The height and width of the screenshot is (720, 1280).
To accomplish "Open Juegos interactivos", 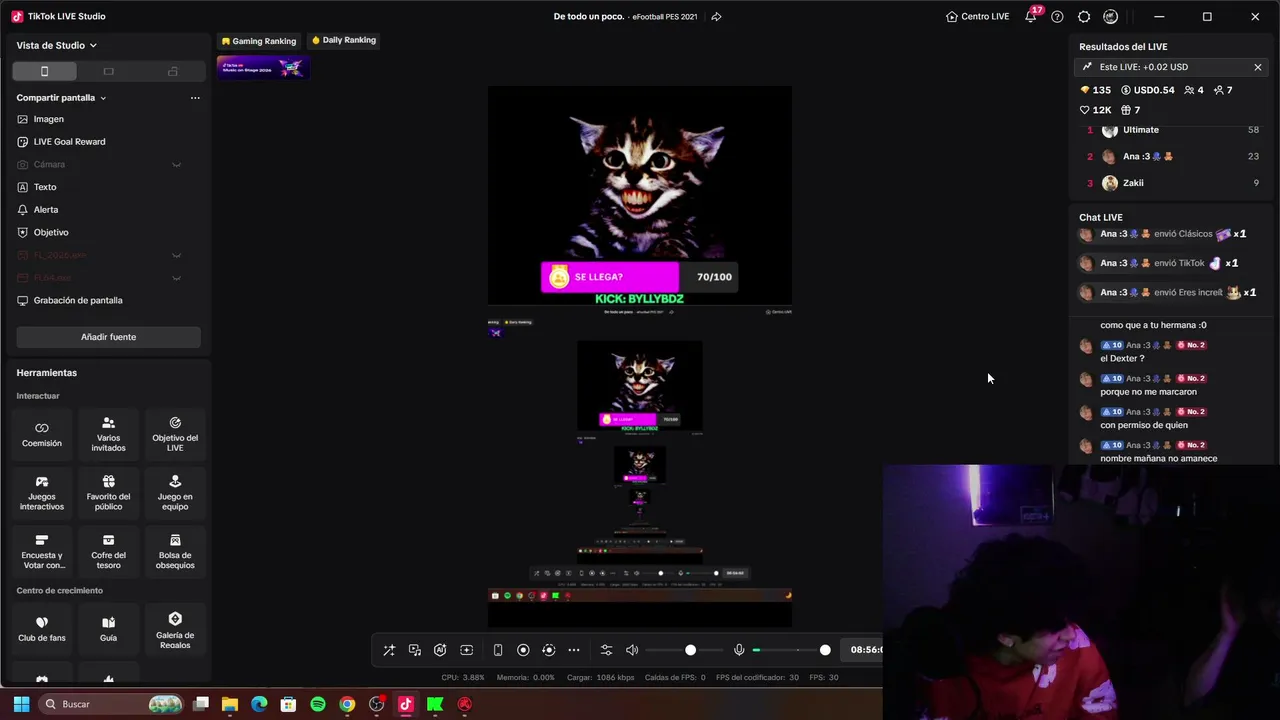I will coord(42,493).
